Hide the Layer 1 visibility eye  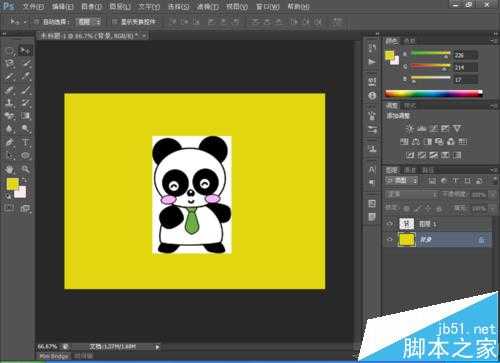(390, 224)
